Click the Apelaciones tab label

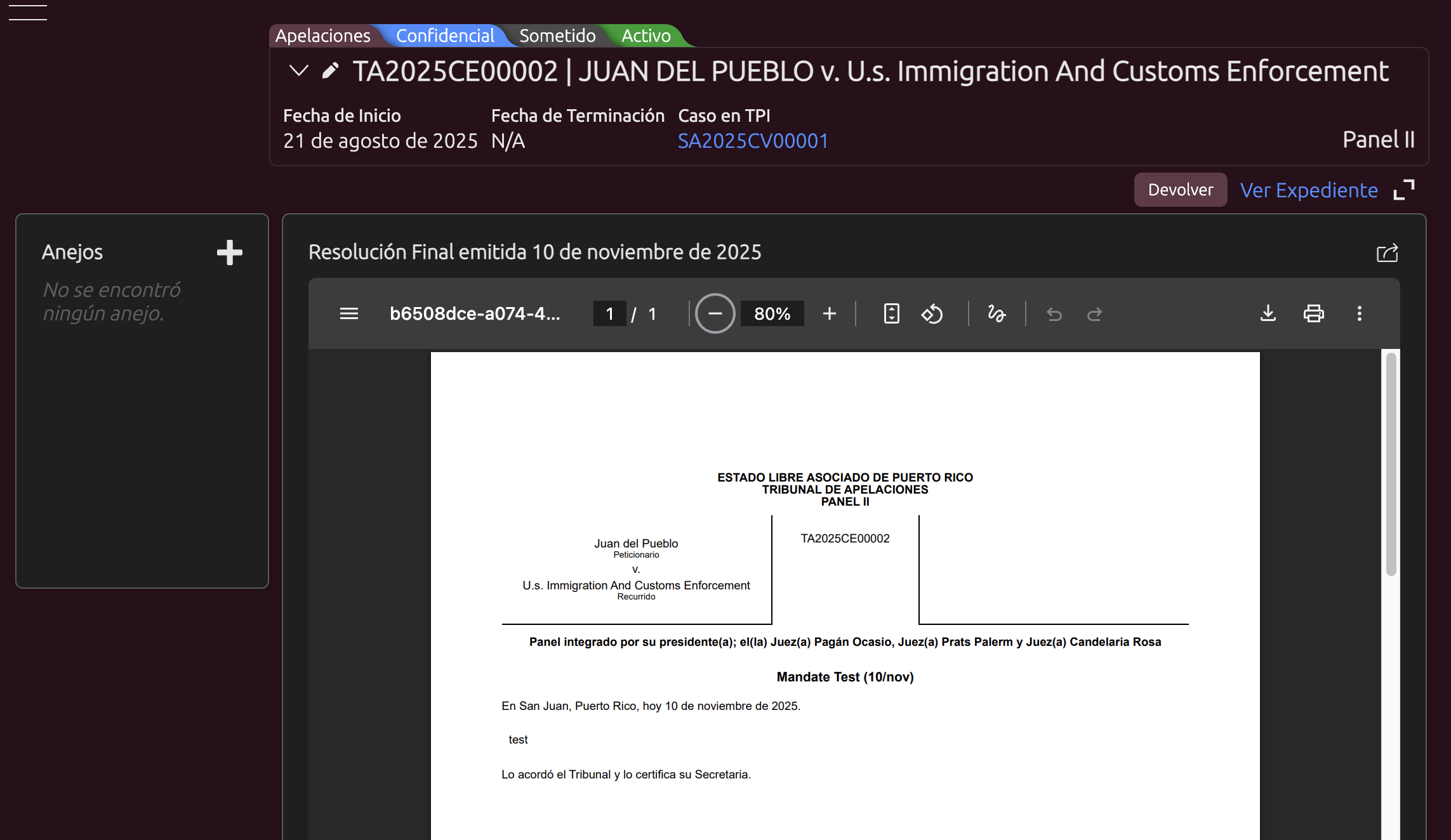[322, 36]
